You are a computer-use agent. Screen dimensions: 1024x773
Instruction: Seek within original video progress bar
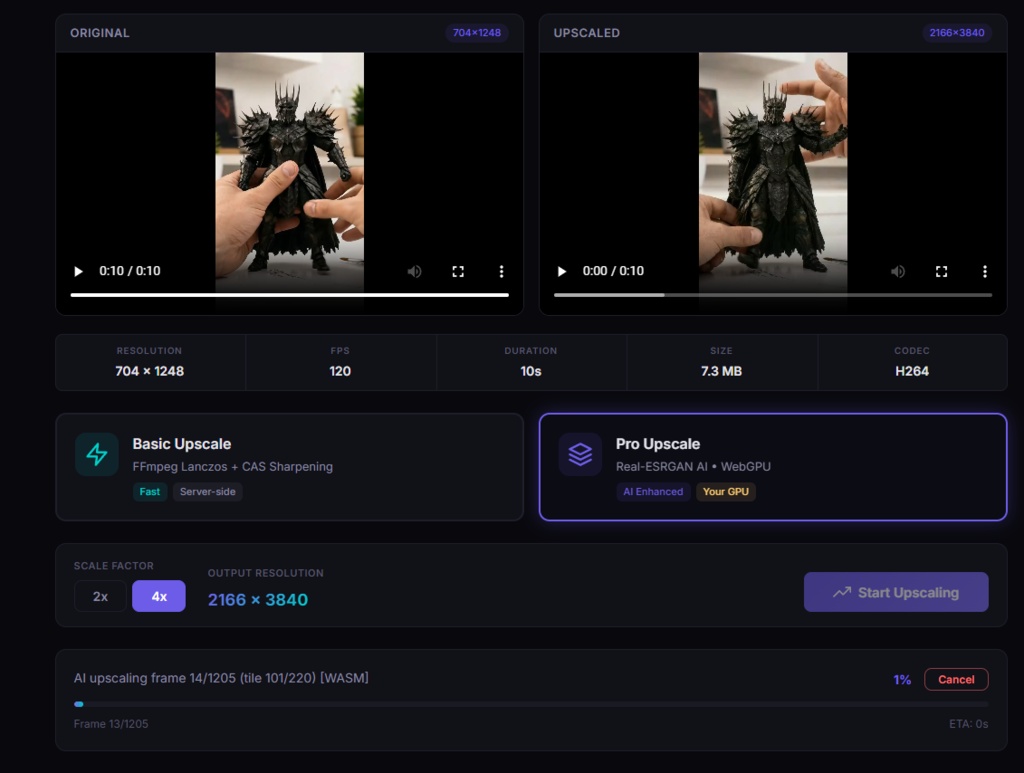289,295
